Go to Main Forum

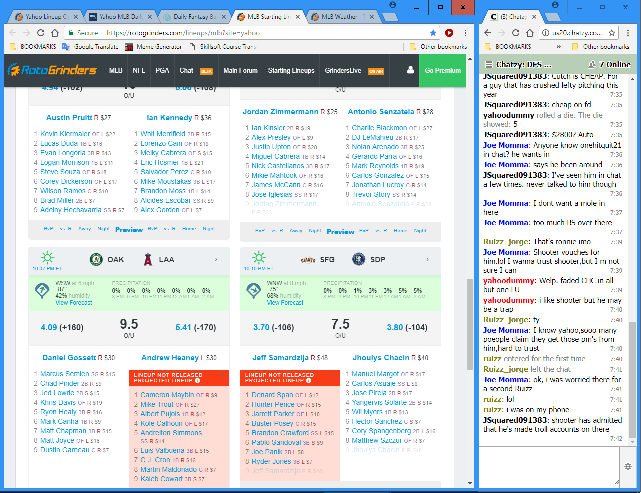click(x=240, y=70)
